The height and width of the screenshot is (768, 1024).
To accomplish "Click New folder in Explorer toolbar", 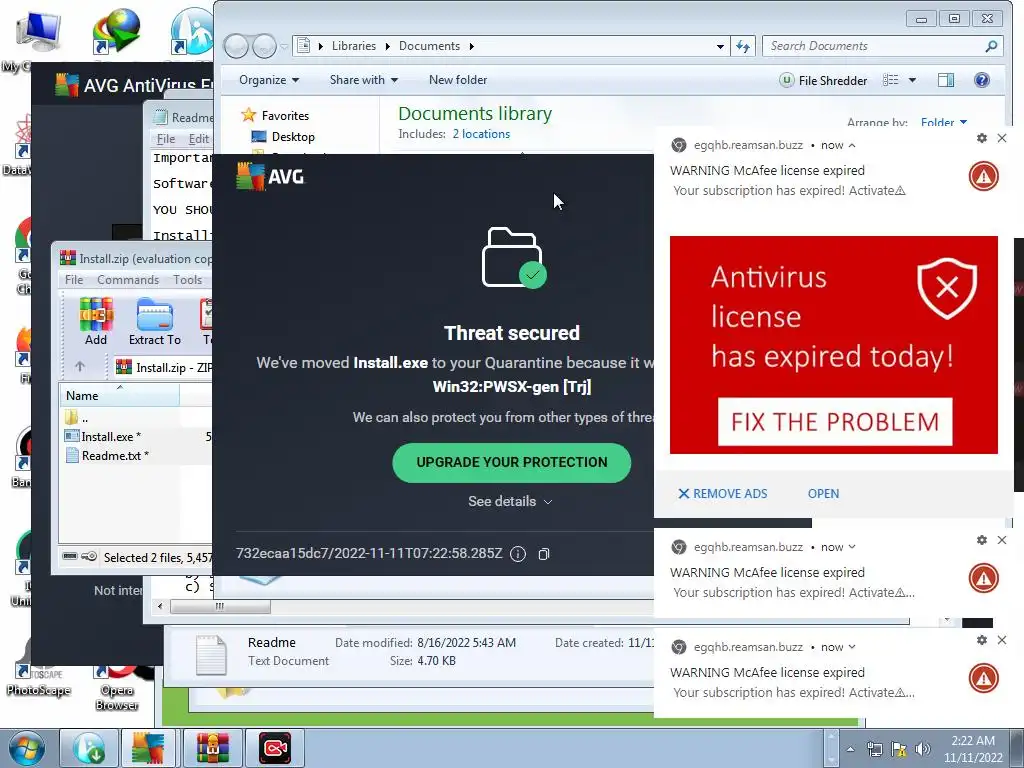I will click(x=458, y=80).
